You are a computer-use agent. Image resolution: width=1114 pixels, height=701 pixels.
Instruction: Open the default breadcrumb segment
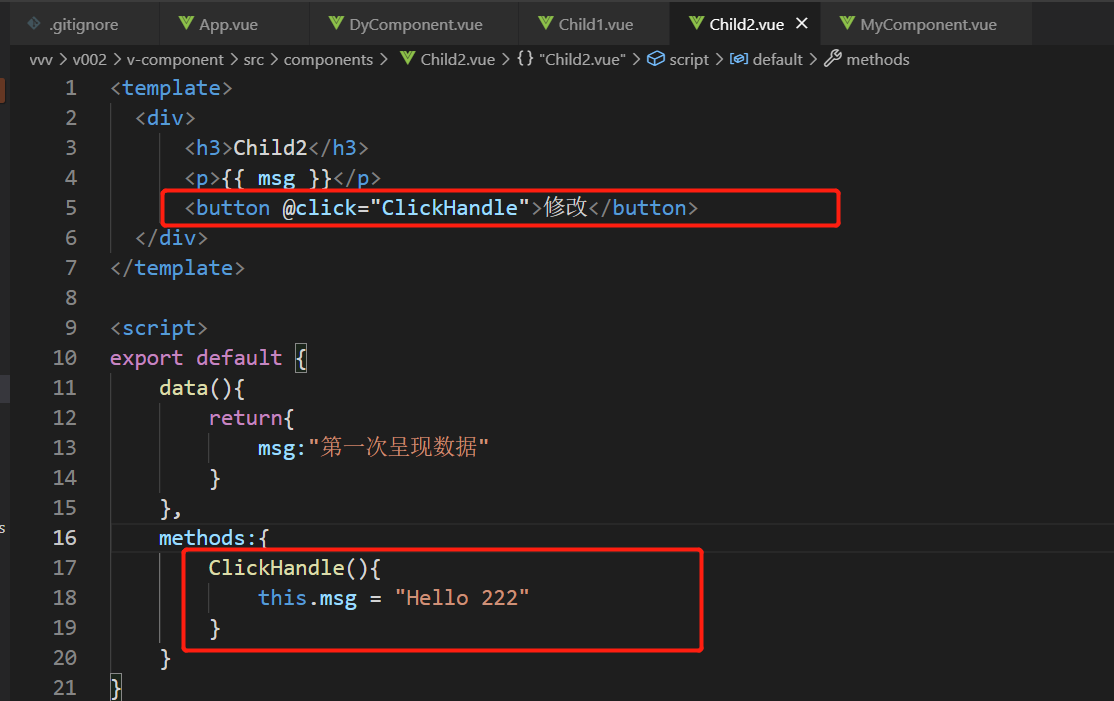point(777,60)
